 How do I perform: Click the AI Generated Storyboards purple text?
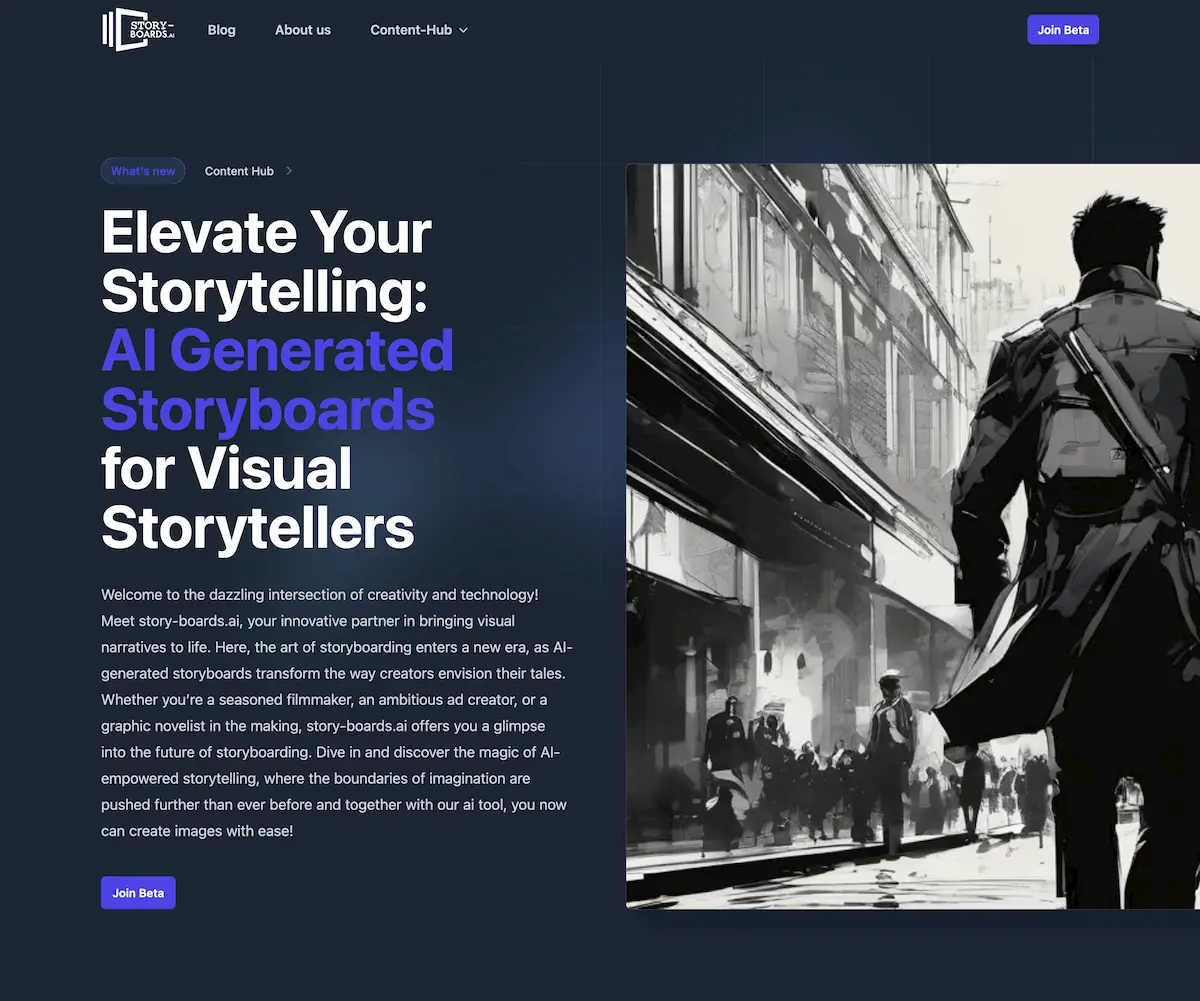coord(278,380)
